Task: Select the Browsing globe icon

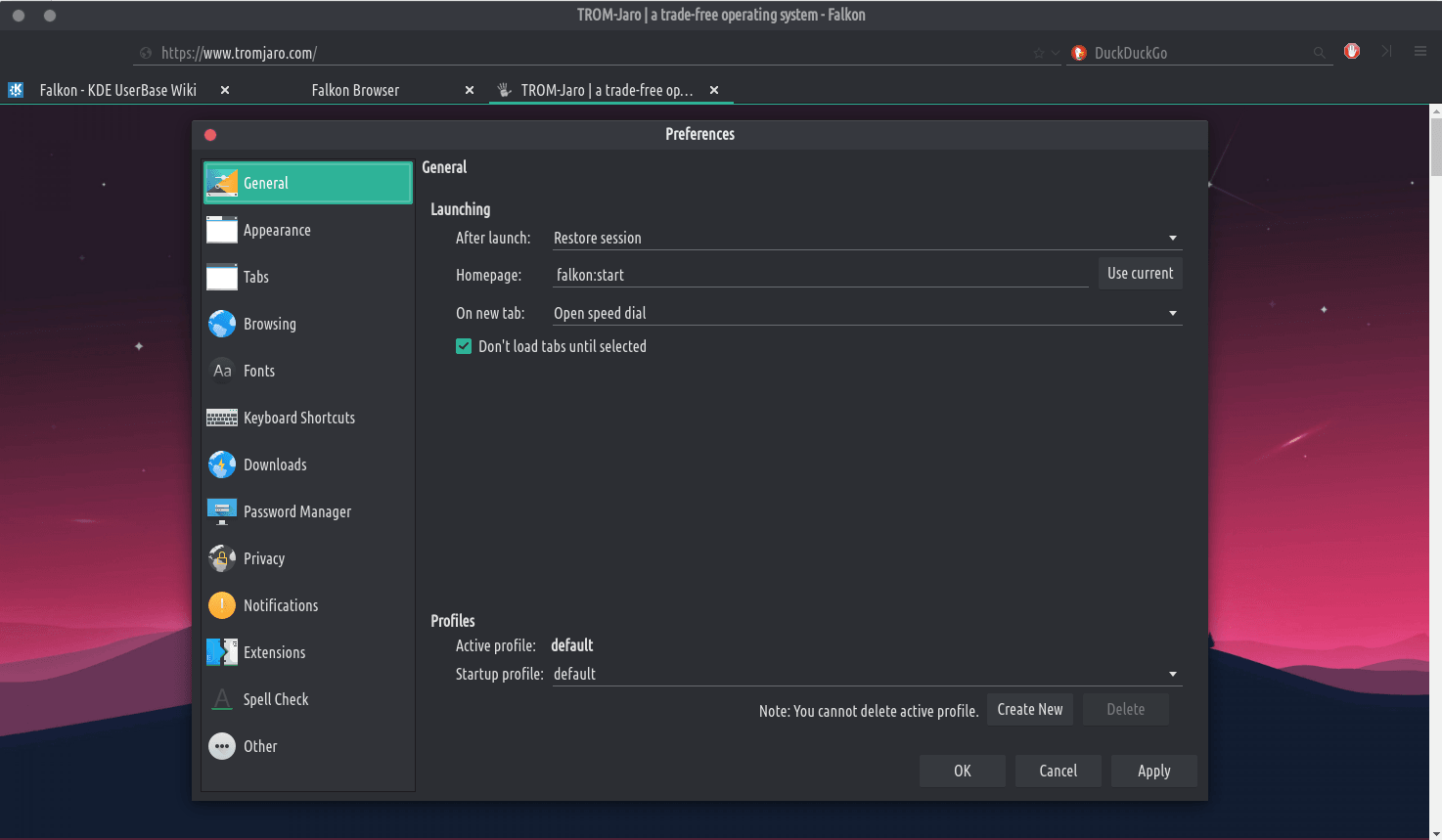Action: tap(222, 324)
